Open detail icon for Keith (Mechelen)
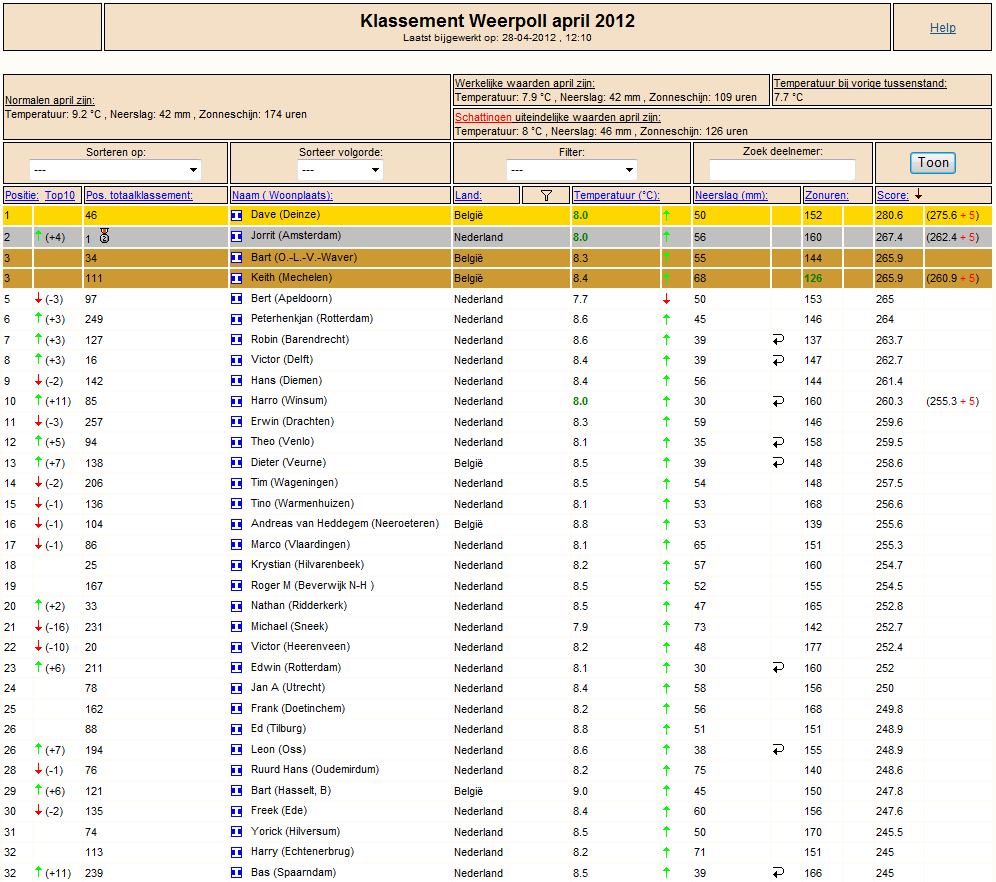996x882 pixels. [236, 278]
